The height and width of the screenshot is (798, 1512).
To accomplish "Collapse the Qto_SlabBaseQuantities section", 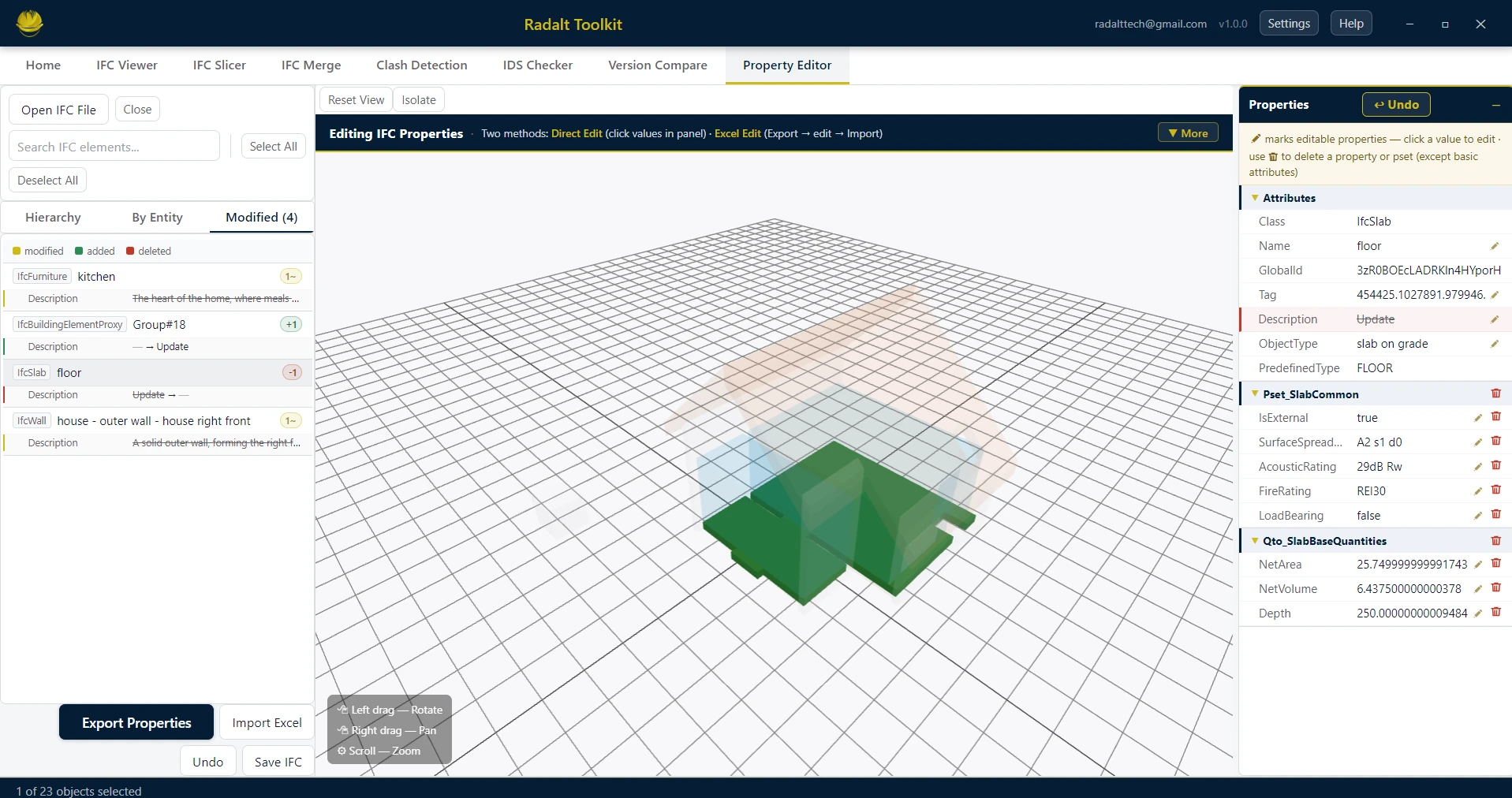I will tap(1256, 541).
